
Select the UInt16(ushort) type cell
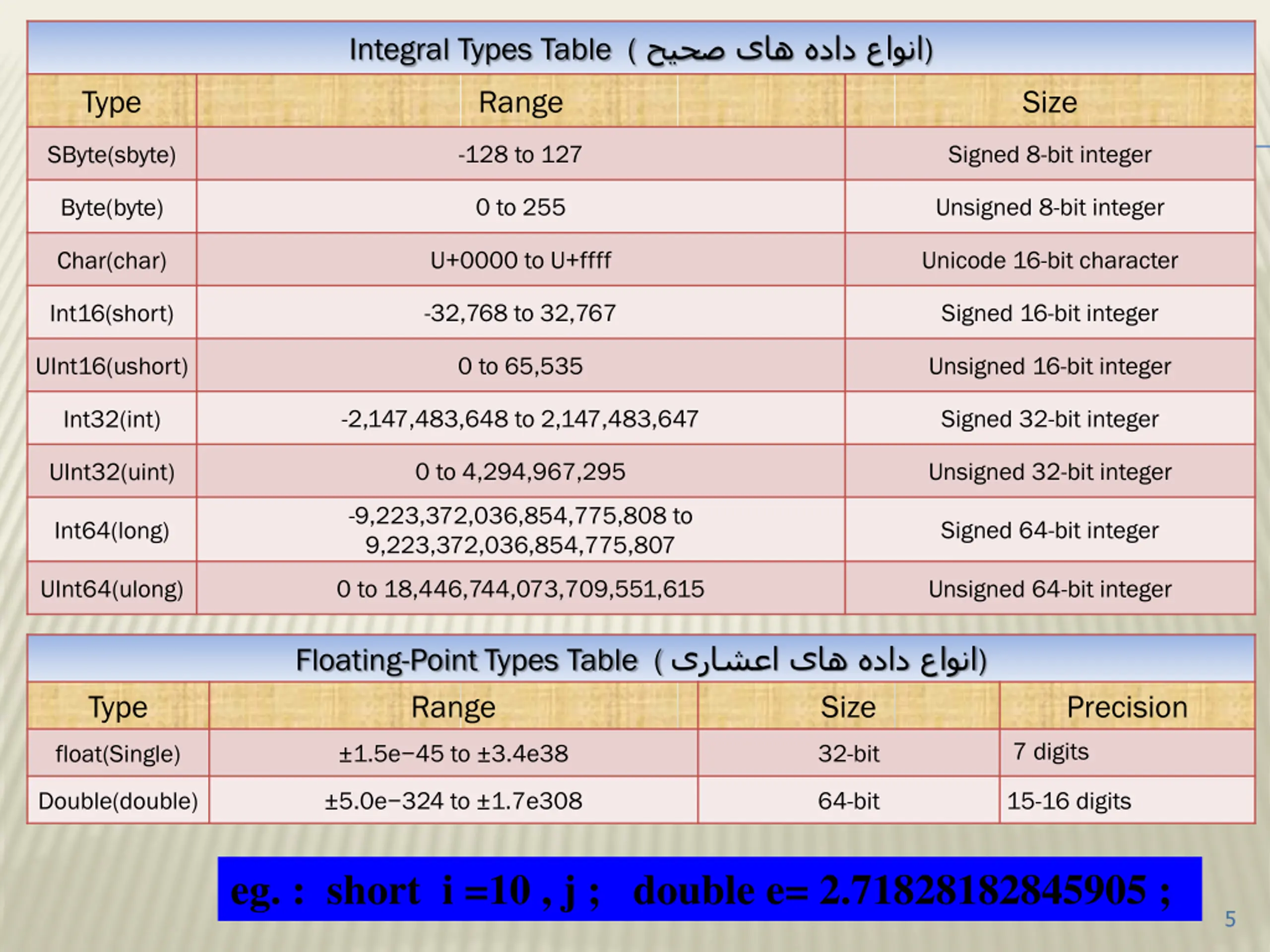112,365
